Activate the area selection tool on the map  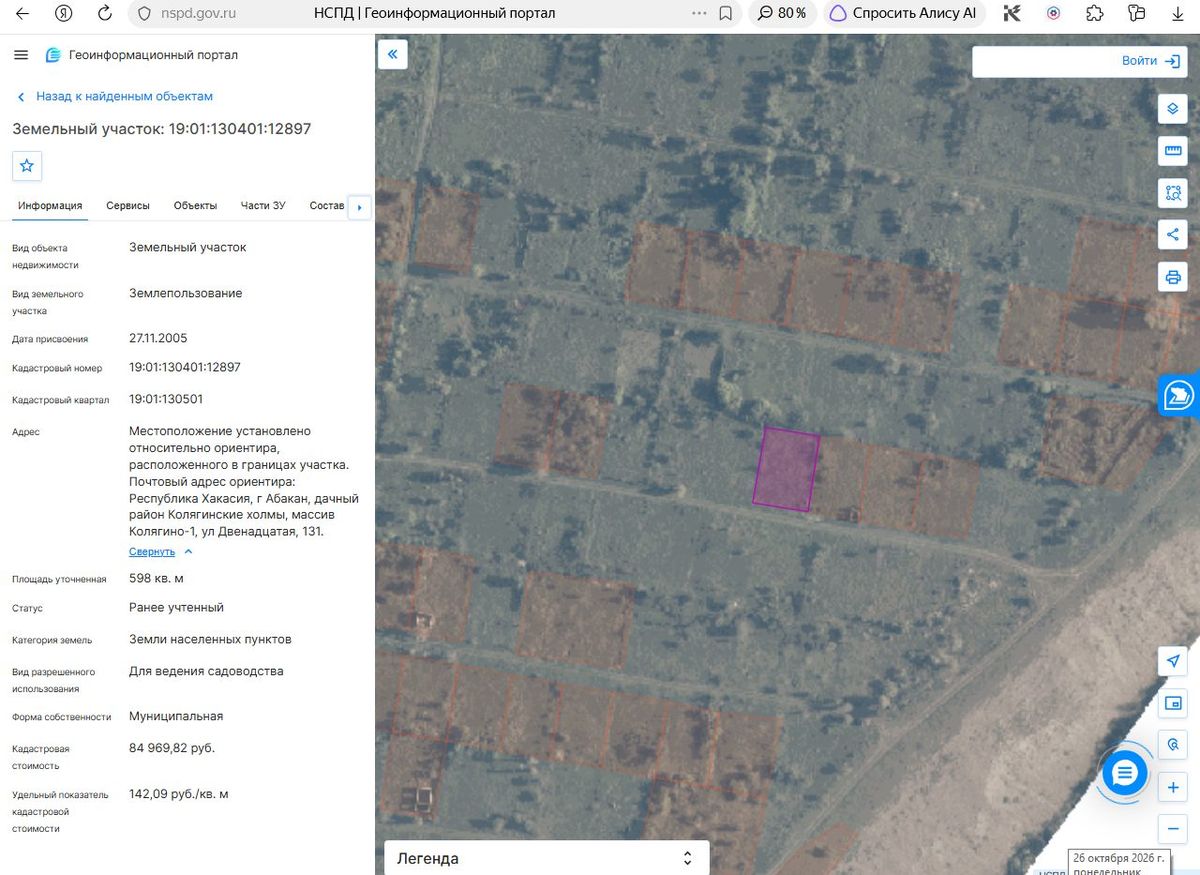click(1172, 193)
